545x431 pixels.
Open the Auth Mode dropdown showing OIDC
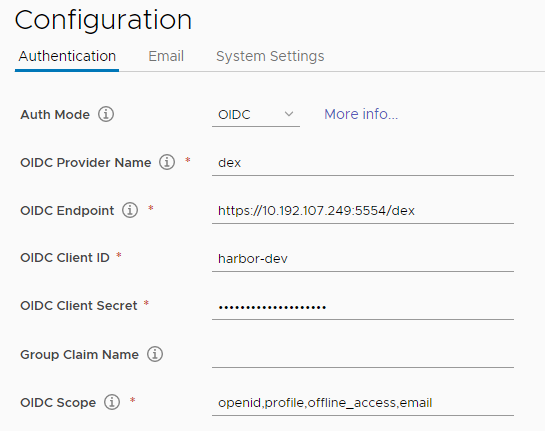256,115
